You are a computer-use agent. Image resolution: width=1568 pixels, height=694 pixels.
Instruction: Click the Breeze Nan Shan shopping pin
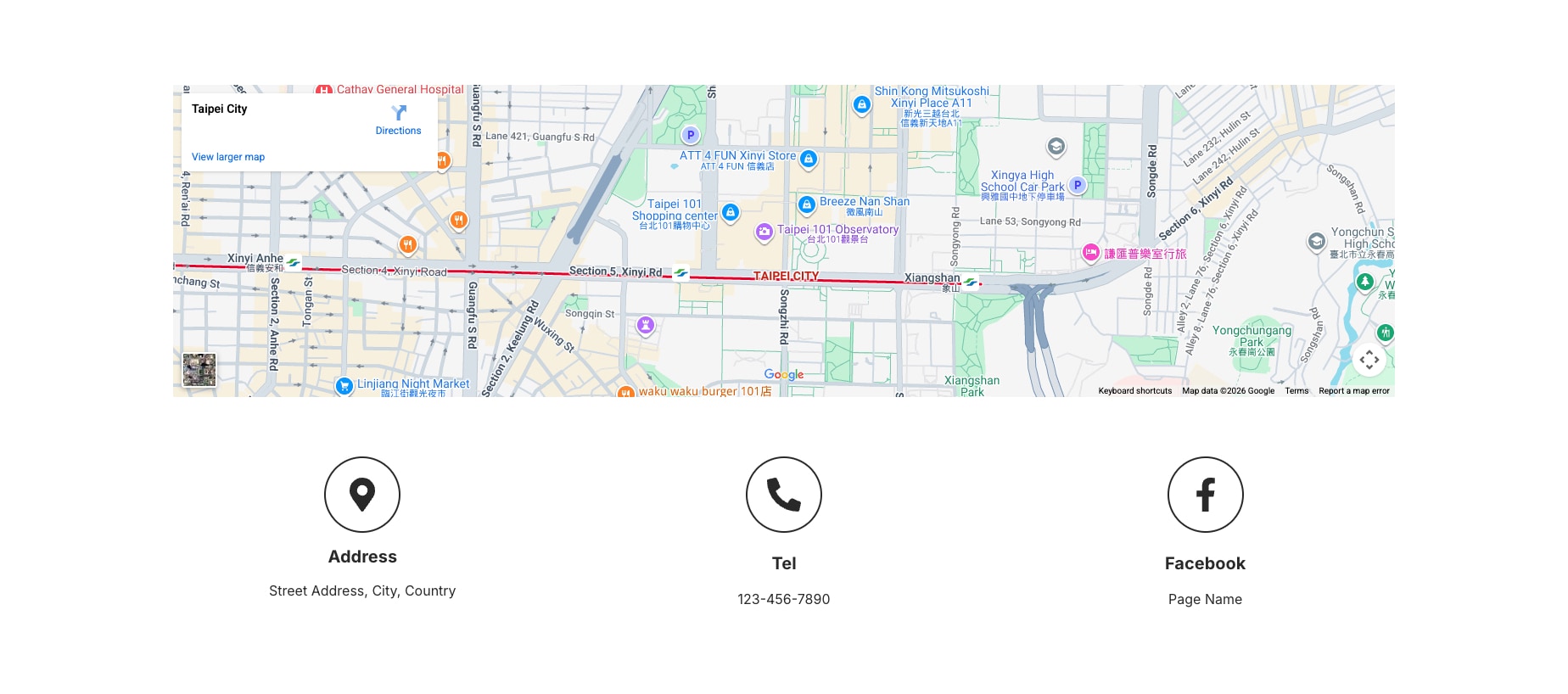[x=807, y=204]
